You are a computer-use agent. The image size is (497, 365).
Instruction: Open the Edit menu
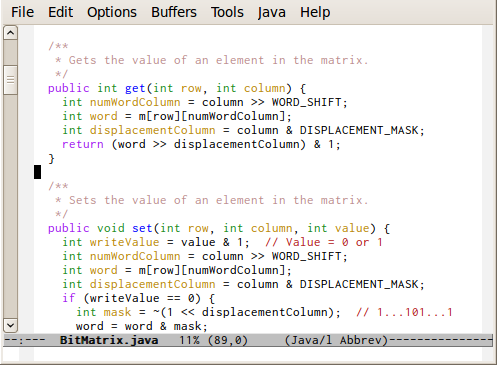click(x=60, y=12)
